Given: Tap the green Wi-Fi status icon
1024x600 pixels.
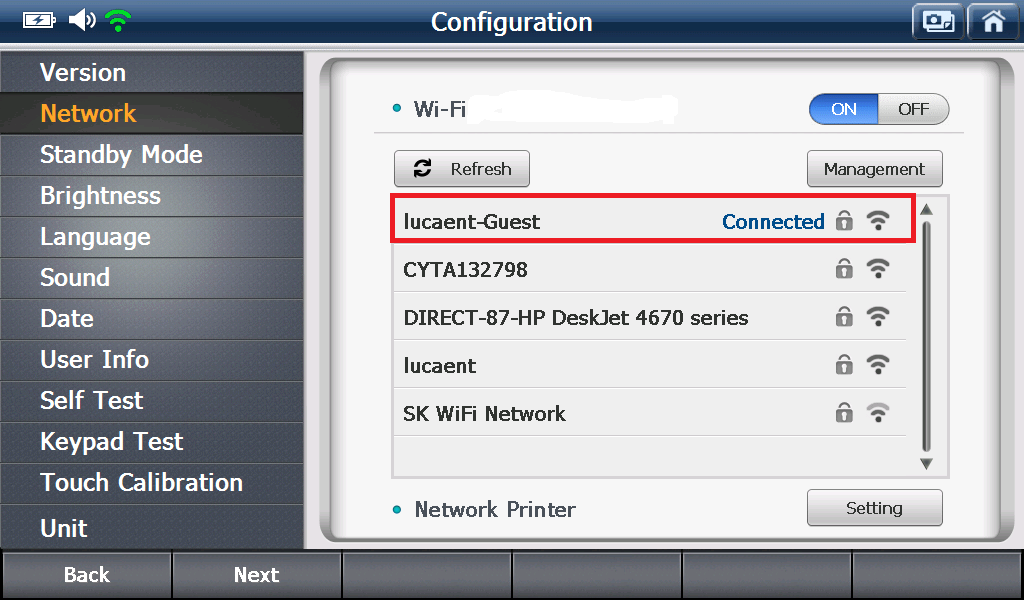Looking at the screenshot, I should (118, 21).
